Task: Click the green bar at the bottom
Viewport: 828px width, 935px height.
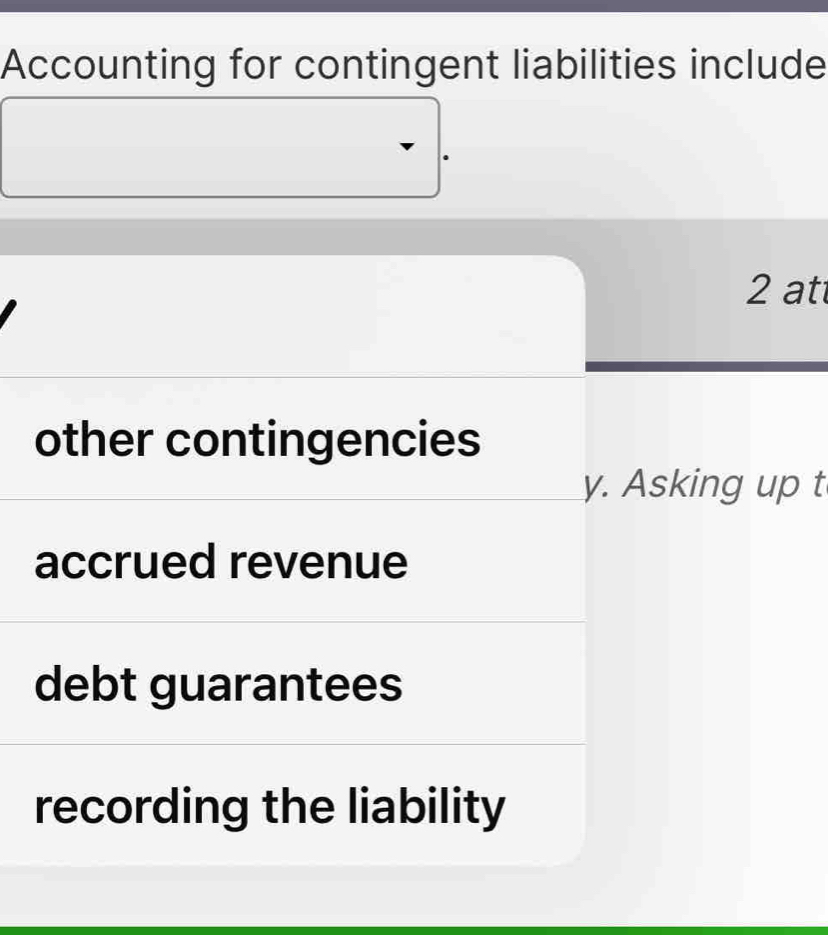Action: tap(414, 930)
